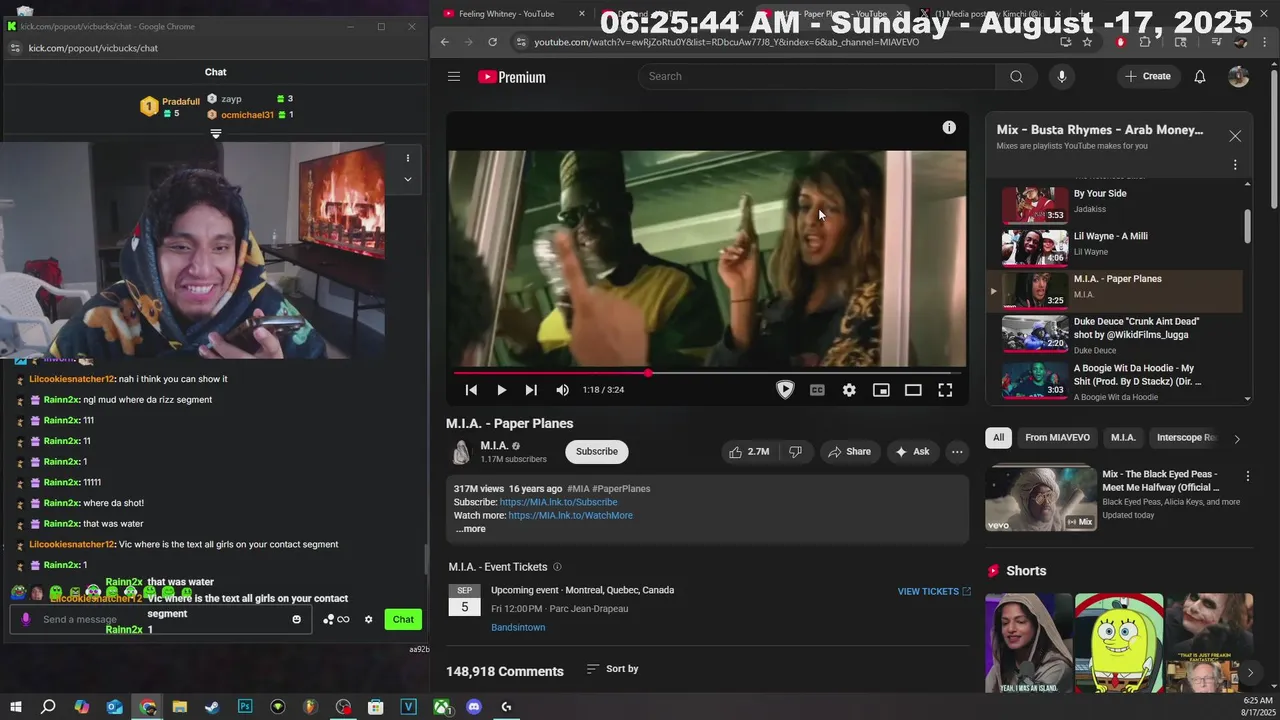The width and height of the screenshot is (1280, 720).
Task: Switch to theater mode
Action: pos(913,390)
